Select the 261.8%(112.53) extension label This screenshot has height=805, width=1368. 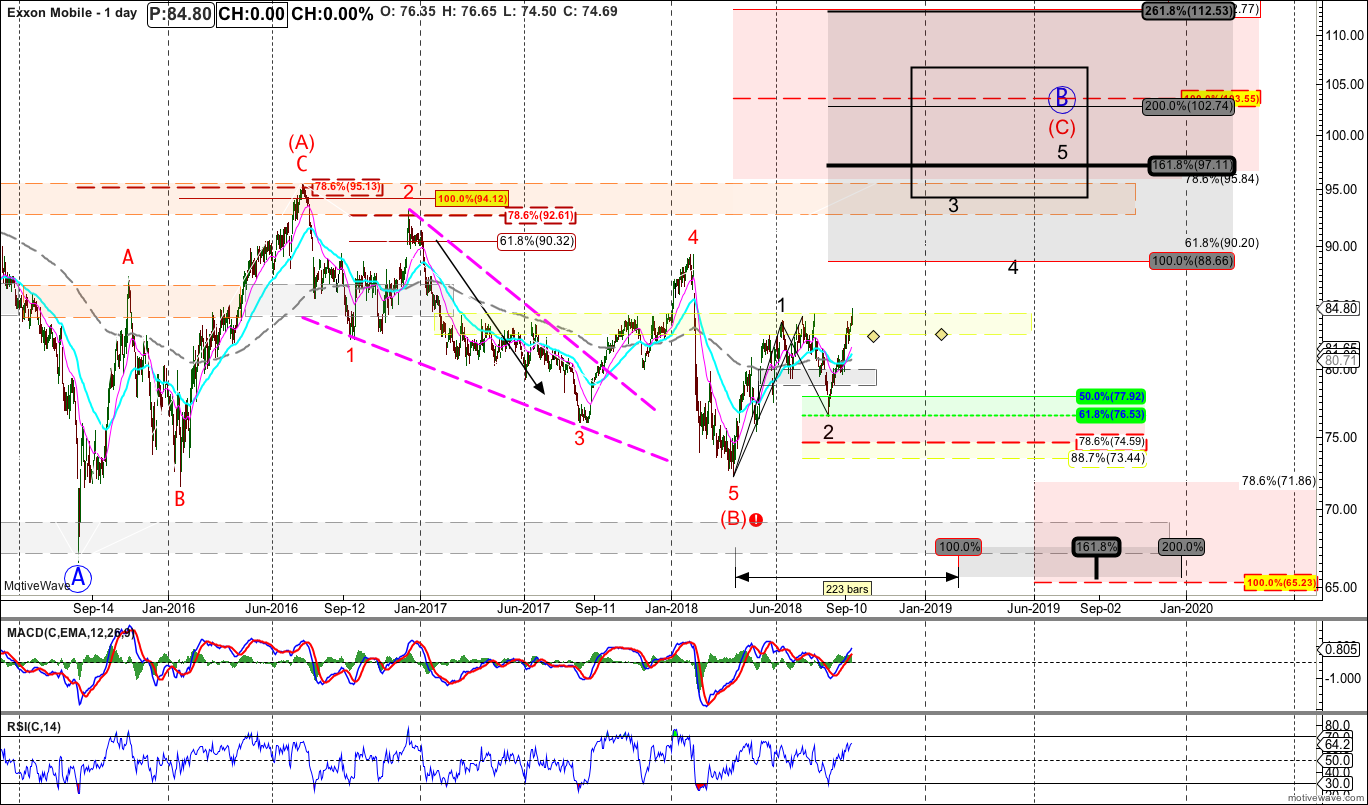pos(1188,11)
